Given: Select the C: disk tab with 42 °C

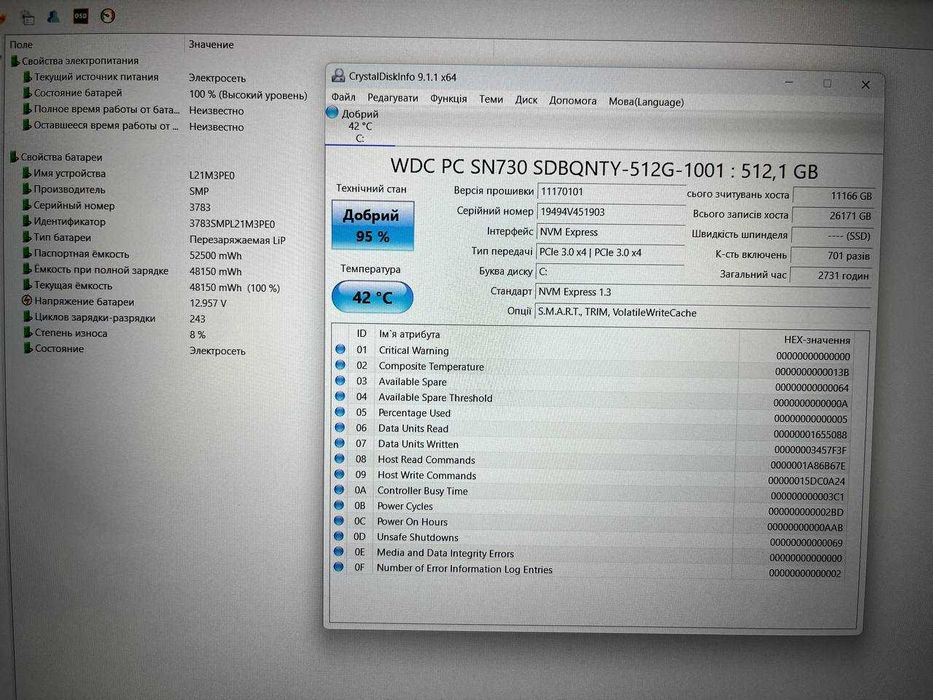Looking at the screenshot, I should point(359,126).
